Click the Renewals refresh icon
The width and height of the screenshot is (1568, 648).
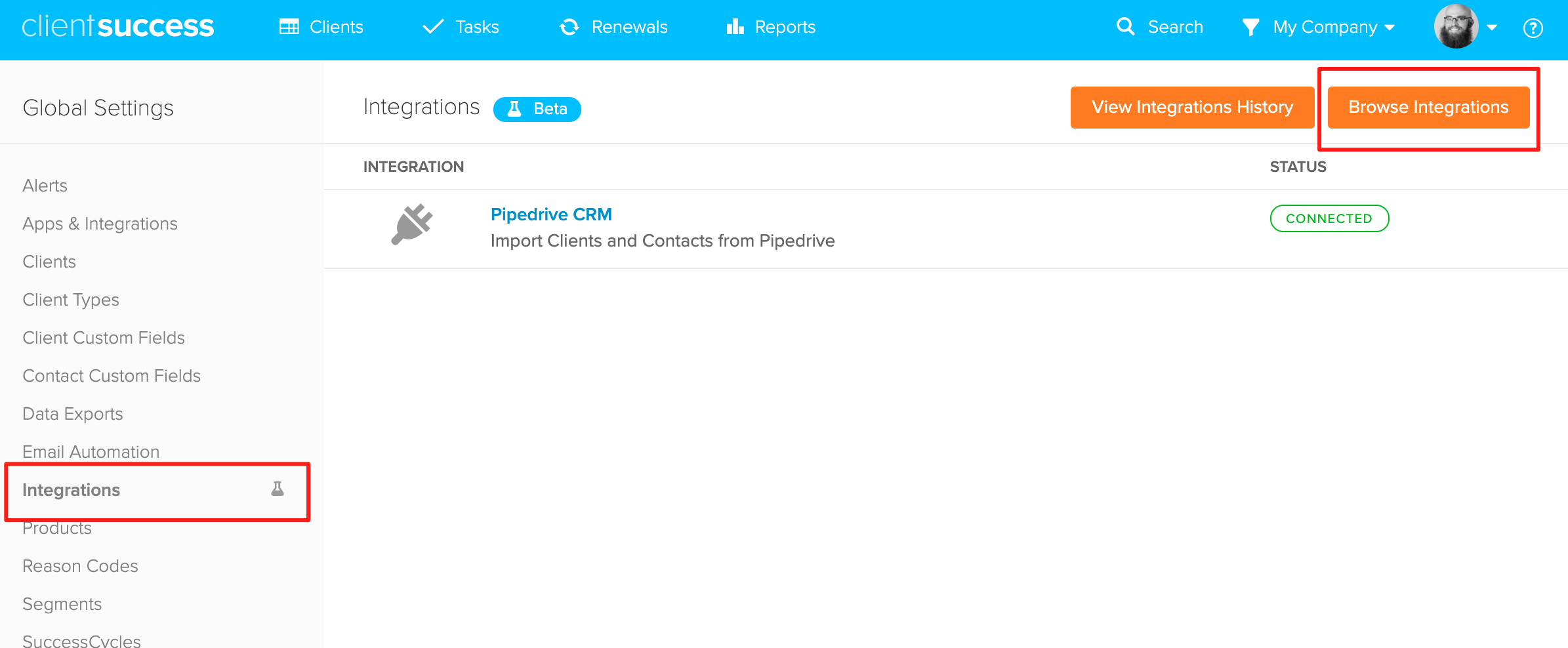point(569,27)
